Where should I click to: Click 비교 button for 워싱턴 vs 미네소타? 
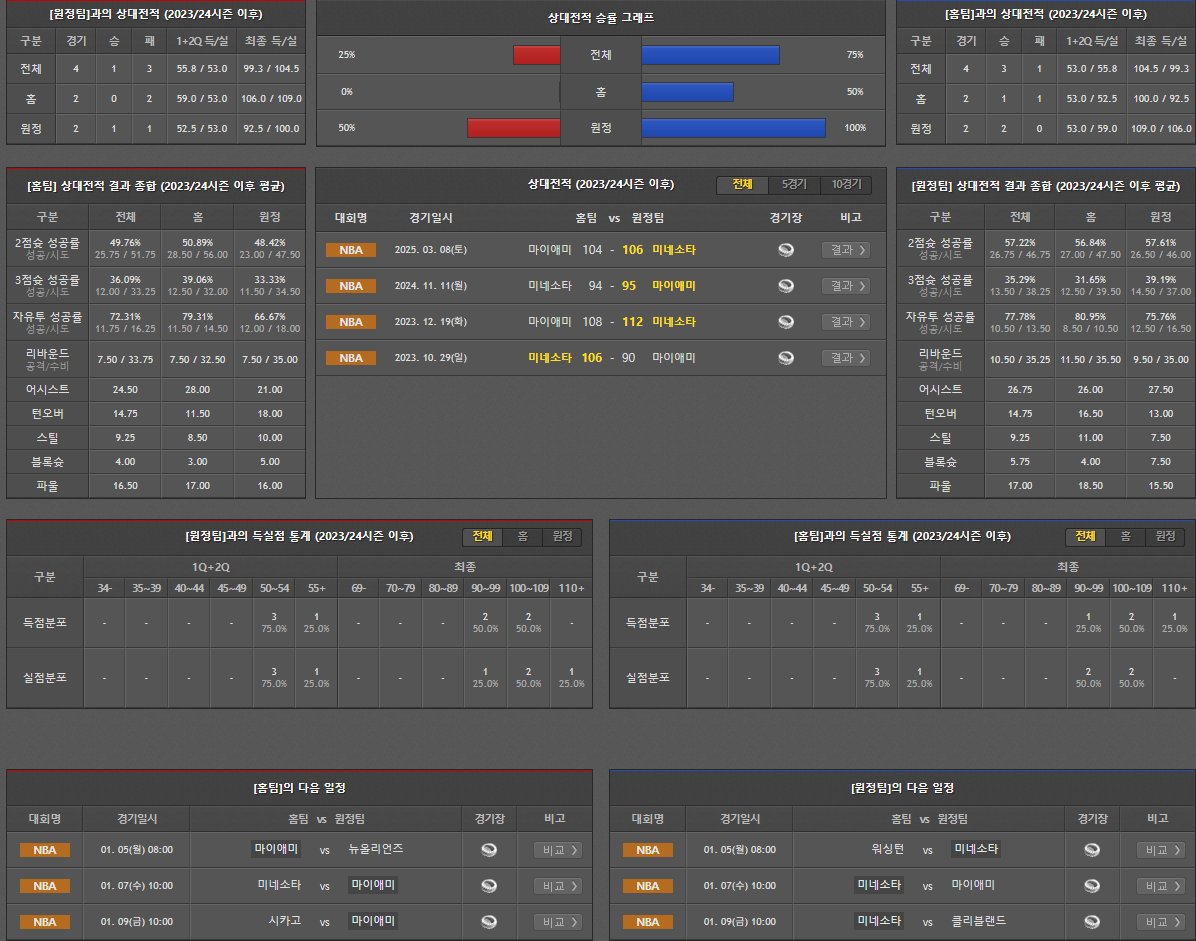point(1161,850)
